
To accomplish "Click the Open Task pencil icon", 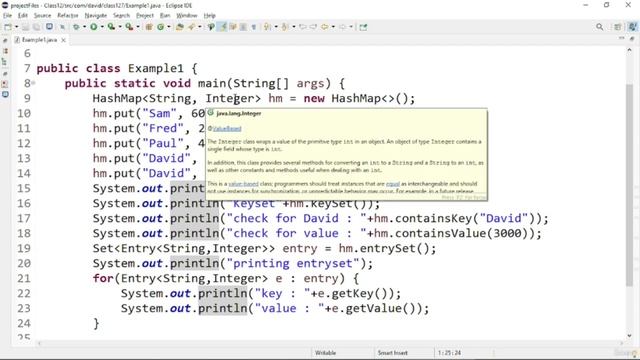I will pyautogui.click(x=191, y=27).
